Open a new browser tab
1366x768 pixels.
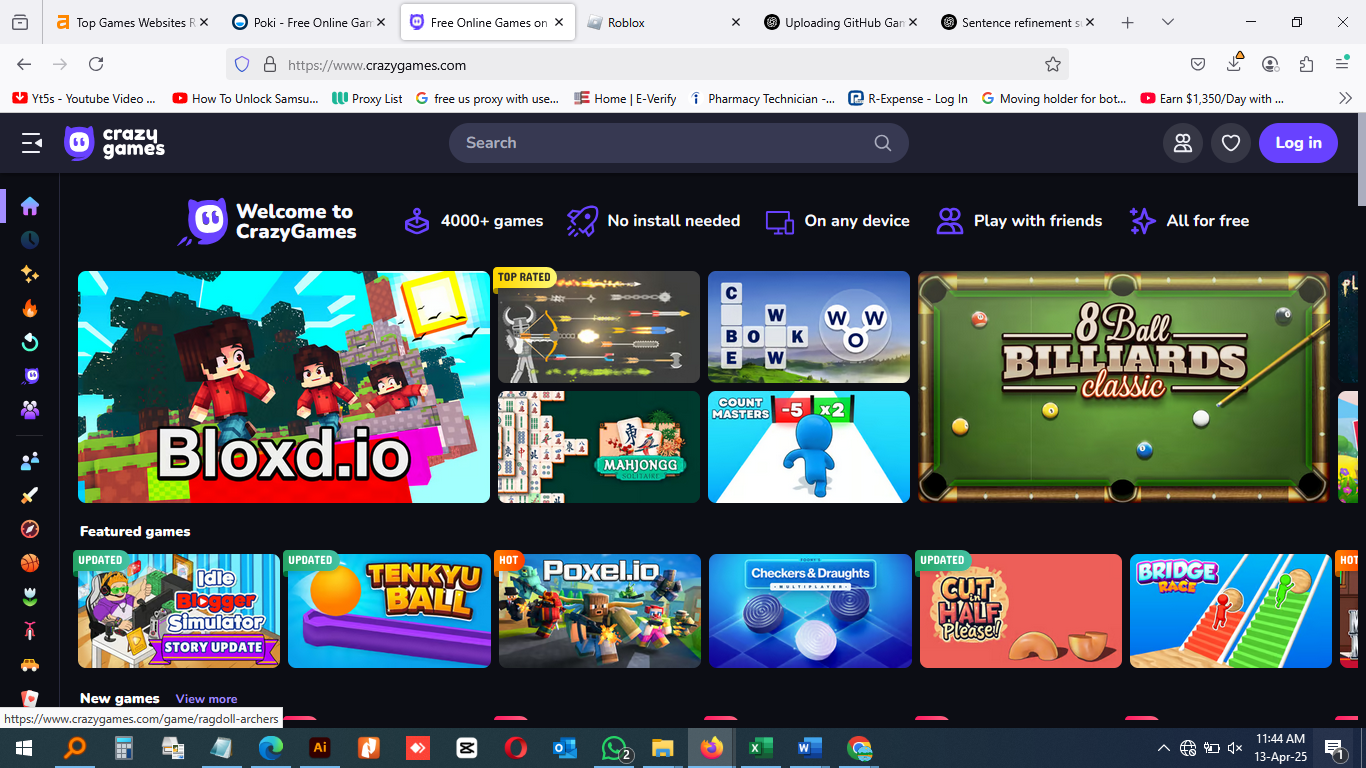[x=1127, y=22]
